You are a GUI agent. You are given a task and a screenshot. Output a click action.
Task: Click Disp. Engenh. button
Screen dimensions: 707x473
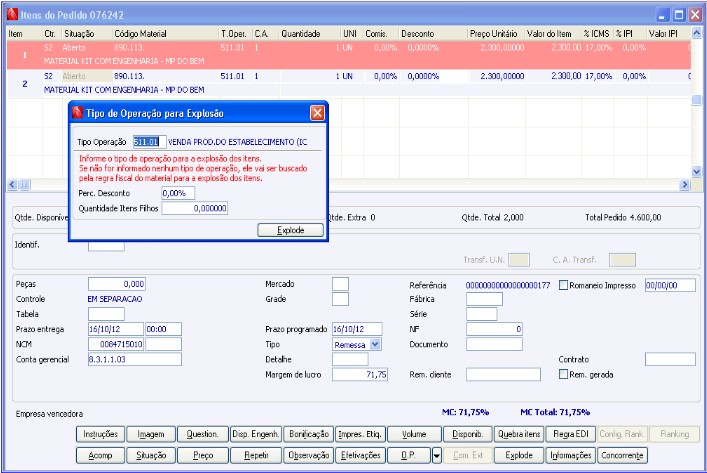click(256, 434)
